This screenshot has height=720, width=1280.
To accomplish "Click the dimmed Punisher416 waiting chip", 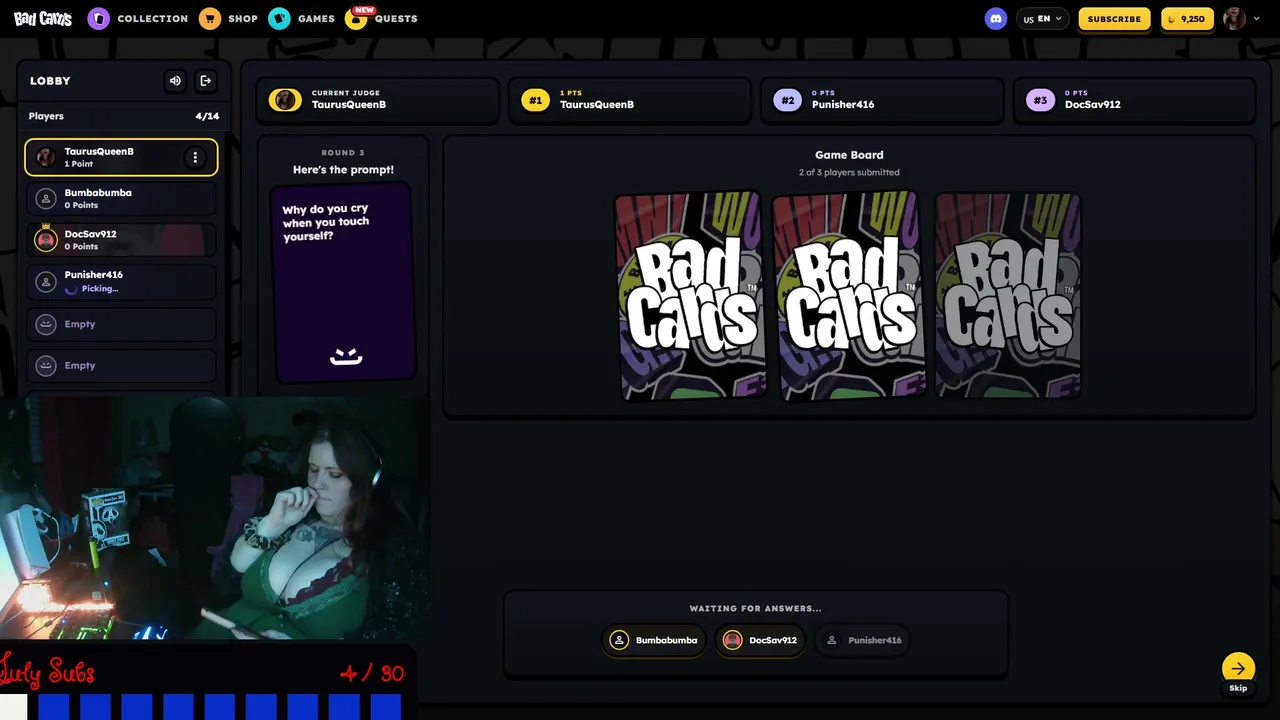I will (864, 640).
